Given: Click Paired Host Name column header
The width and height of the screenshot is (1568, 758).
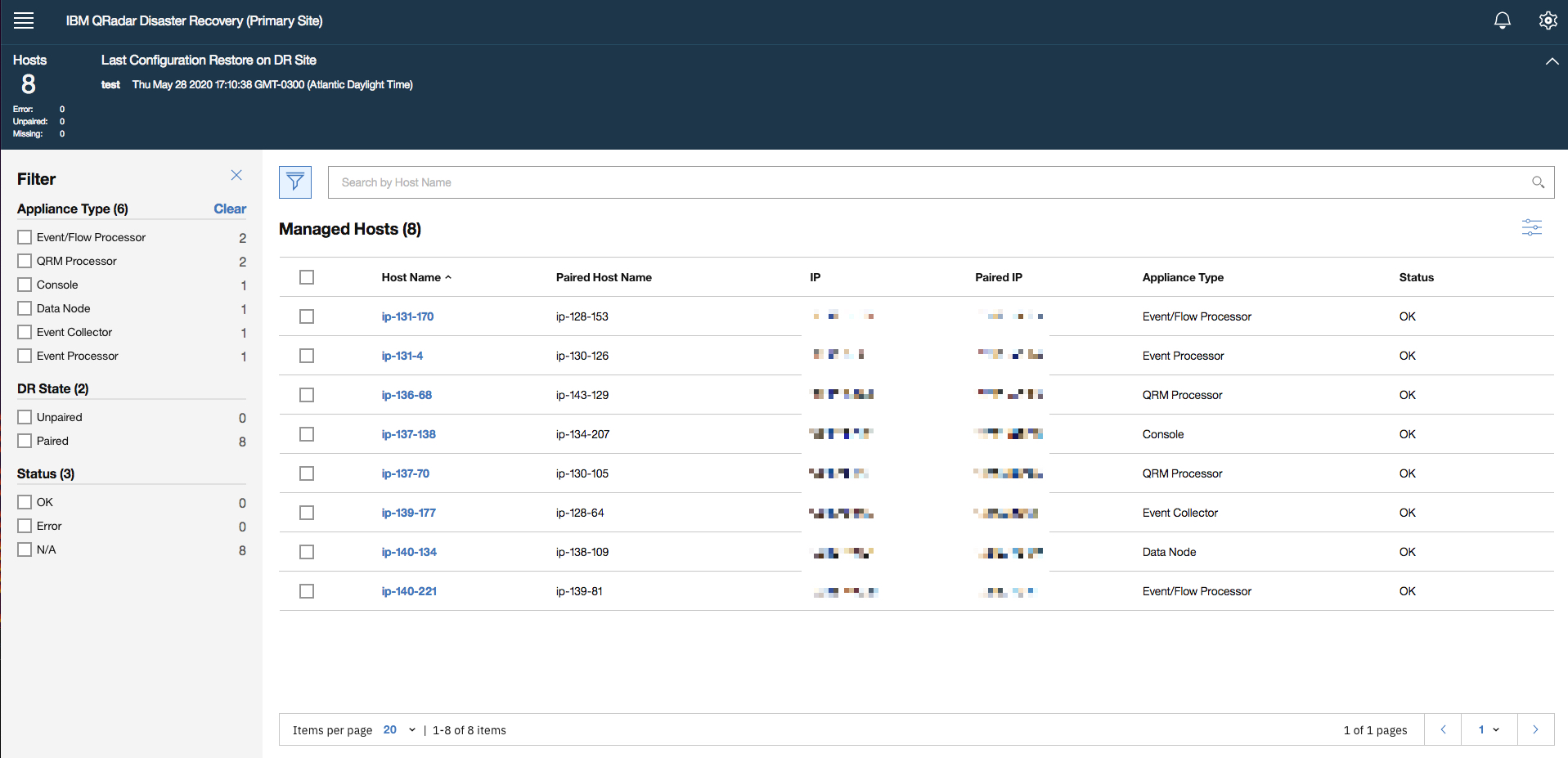Looking at the screenshot, I should pyautogui.click(x=604, y=277).
